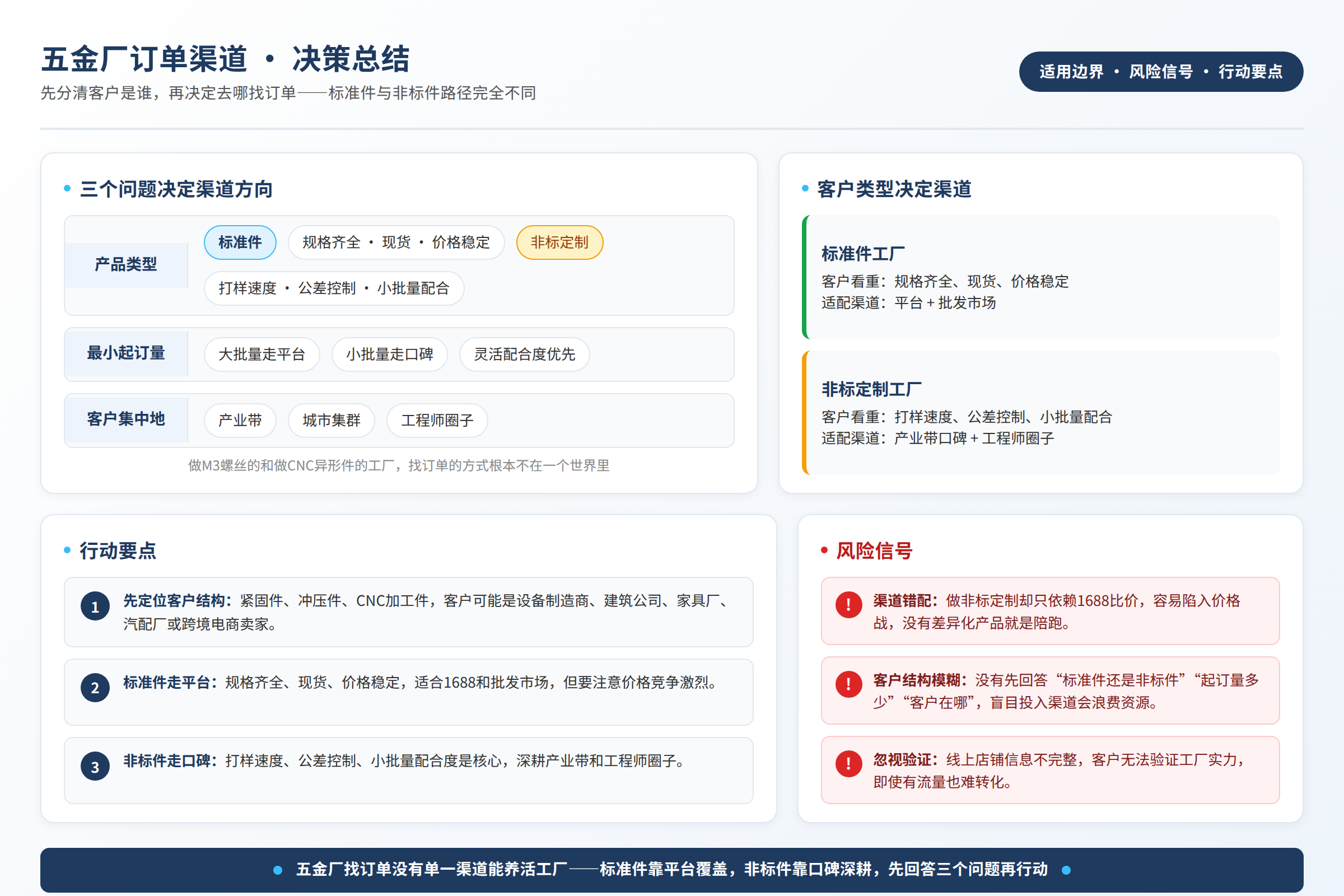Click the 打样速度 · 公差控制 · 小批量配合 tag
The image size is (1344, 896).
tap(334, 288)
